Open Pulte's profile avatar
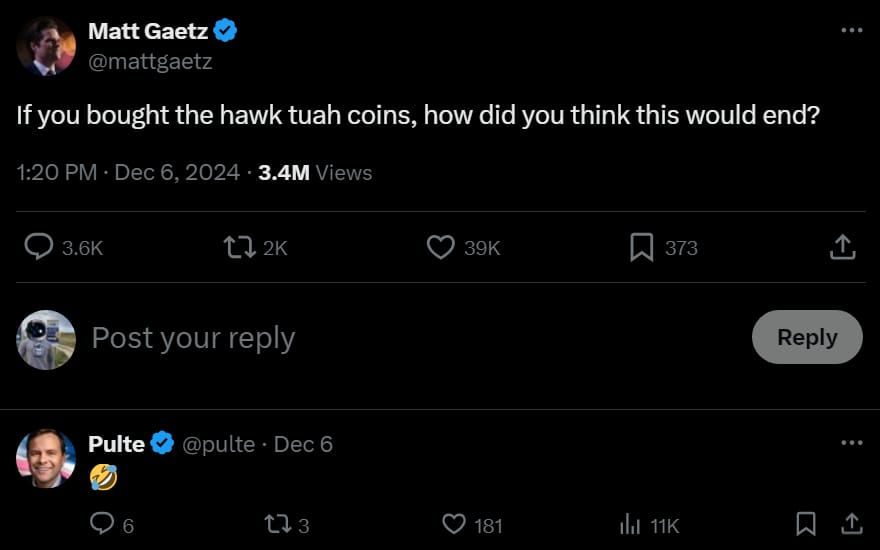 [46, 458]
